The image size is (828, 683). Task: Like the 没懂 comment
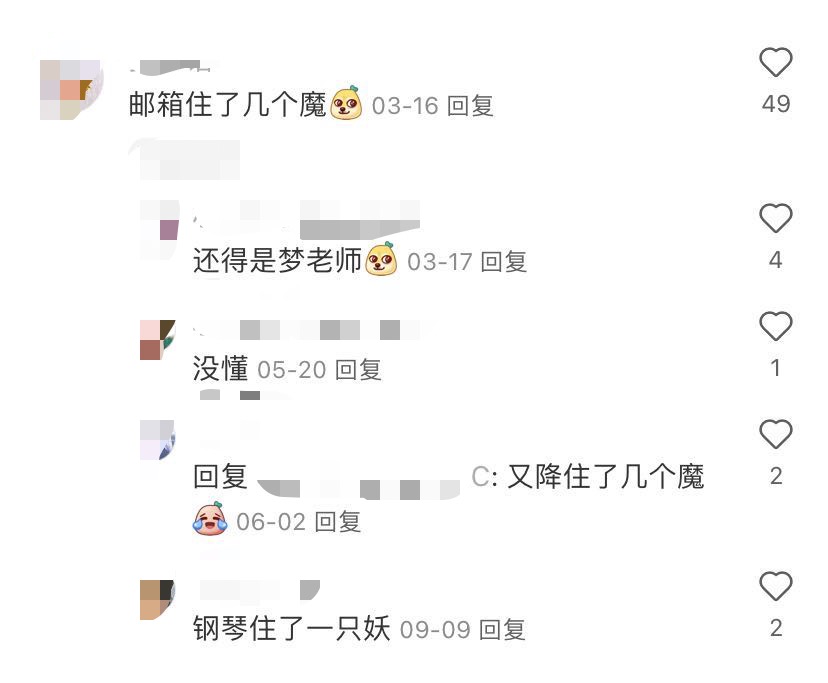click(x=776, y=326)
